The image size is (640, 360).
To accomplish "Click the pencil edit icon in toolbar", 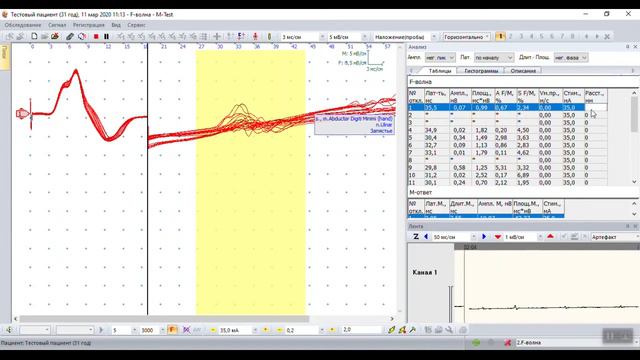I will (x=70, y=36).
